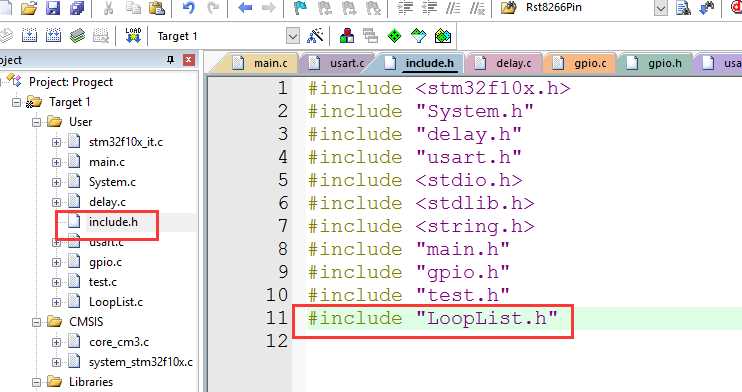The width and height of the screenshot is (742, 392).
Task: Collapse the Libraries group folder
Action: (x=36, y=382)
